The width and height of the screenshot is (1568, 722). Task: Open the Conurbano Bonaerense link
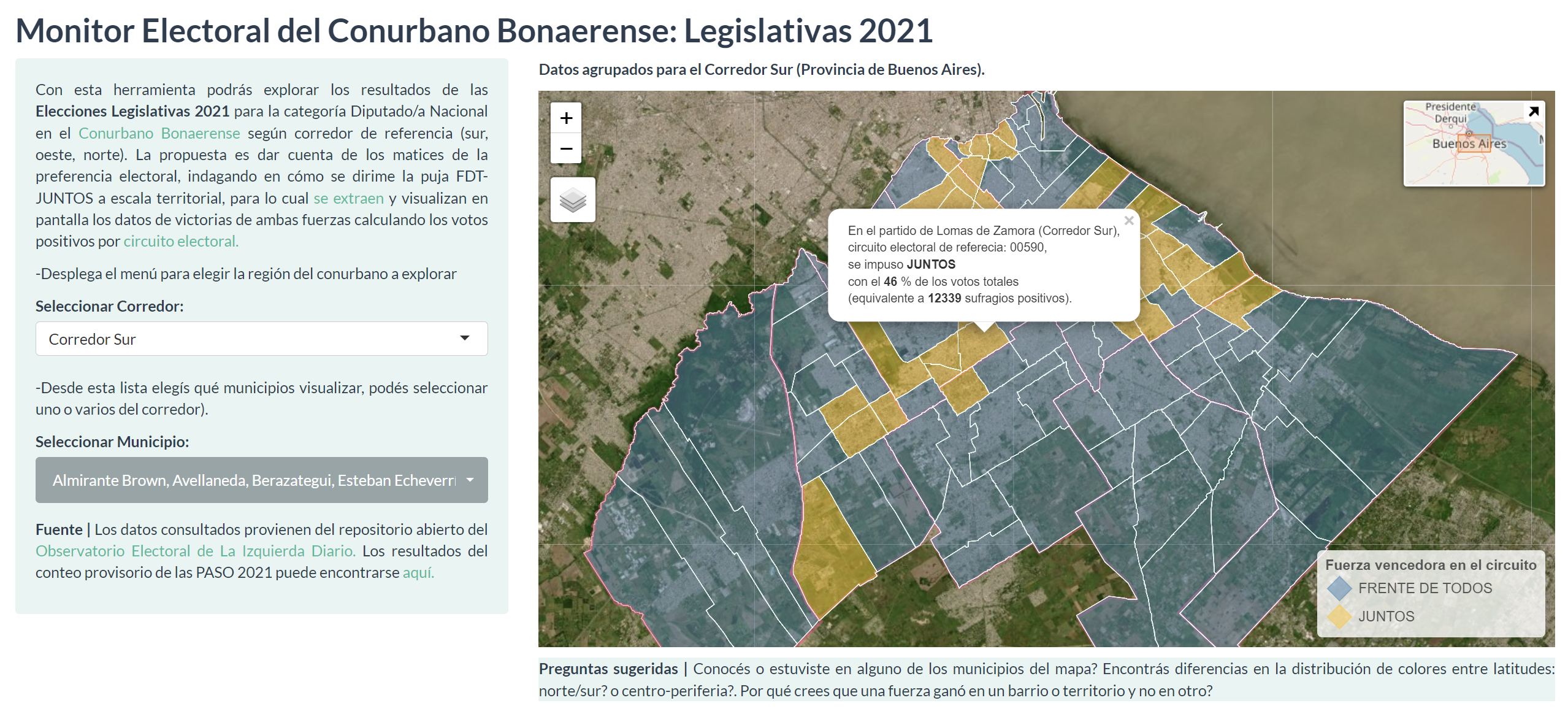158,132
